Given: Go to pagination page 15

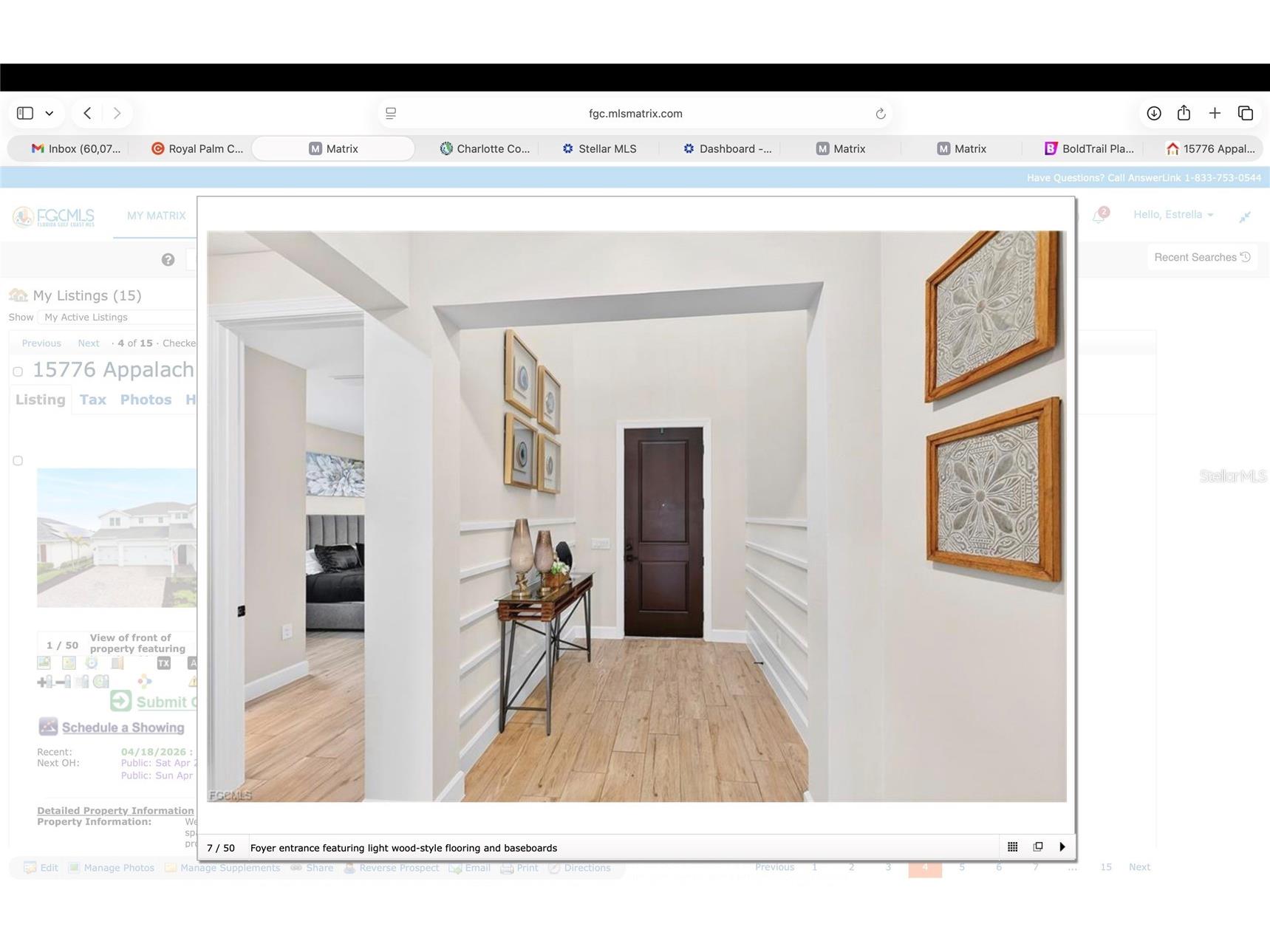Looking at the screenshot, I should [x=1106, y=867].
